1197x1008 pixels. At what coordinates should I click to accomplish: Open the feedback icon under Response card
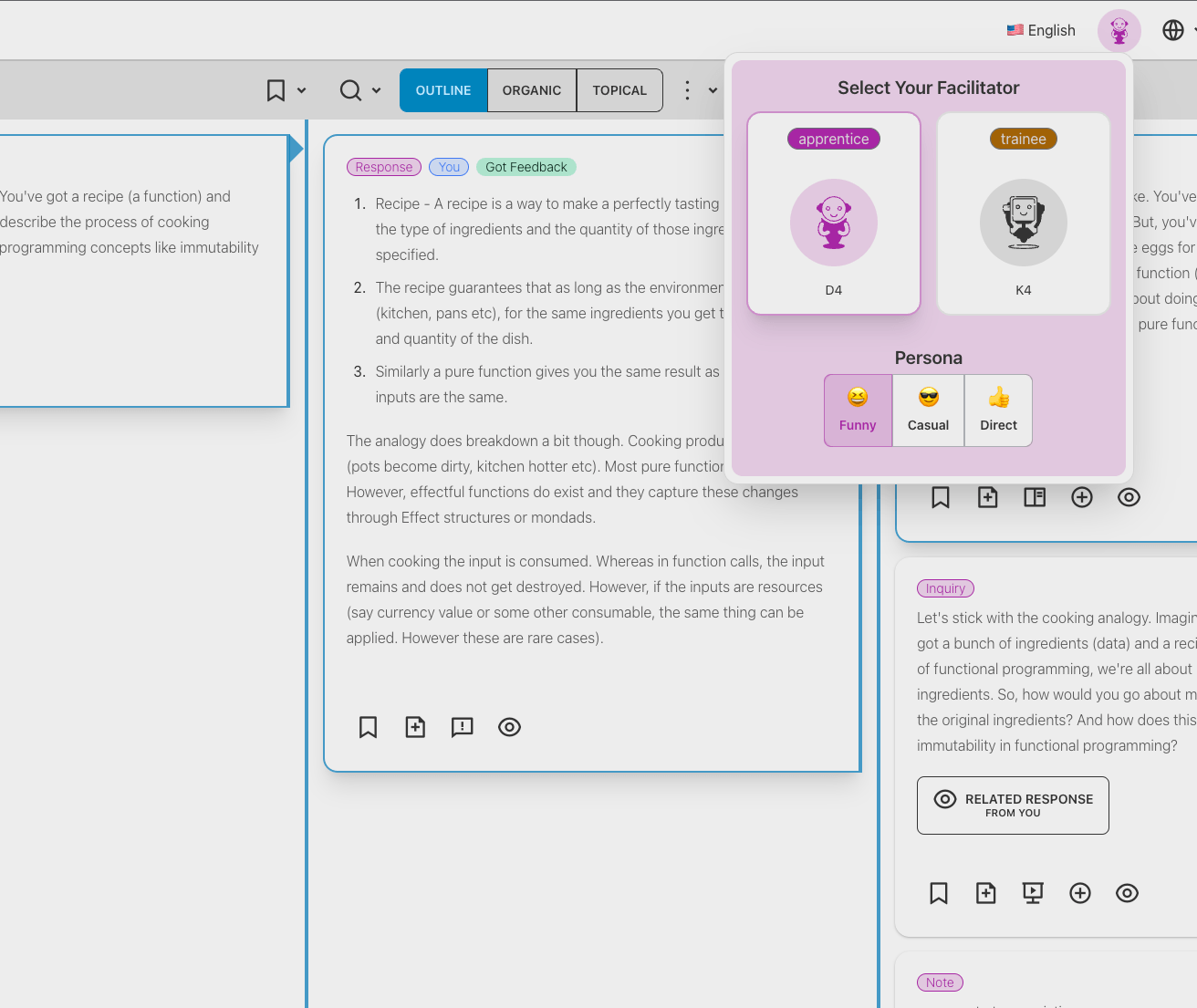pos(463,727)
